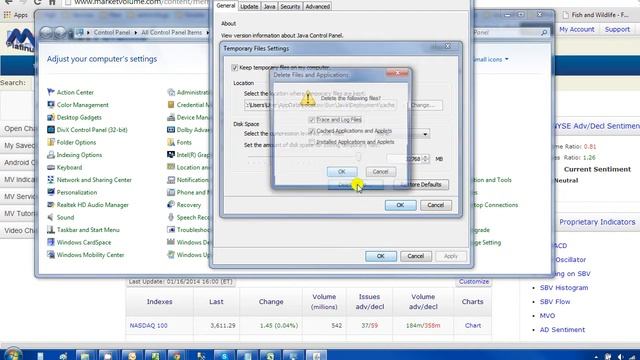The image size is (640, 360).
Task: Expand breadcrumb arrow after Control Panel
Action: pos(136,32)
